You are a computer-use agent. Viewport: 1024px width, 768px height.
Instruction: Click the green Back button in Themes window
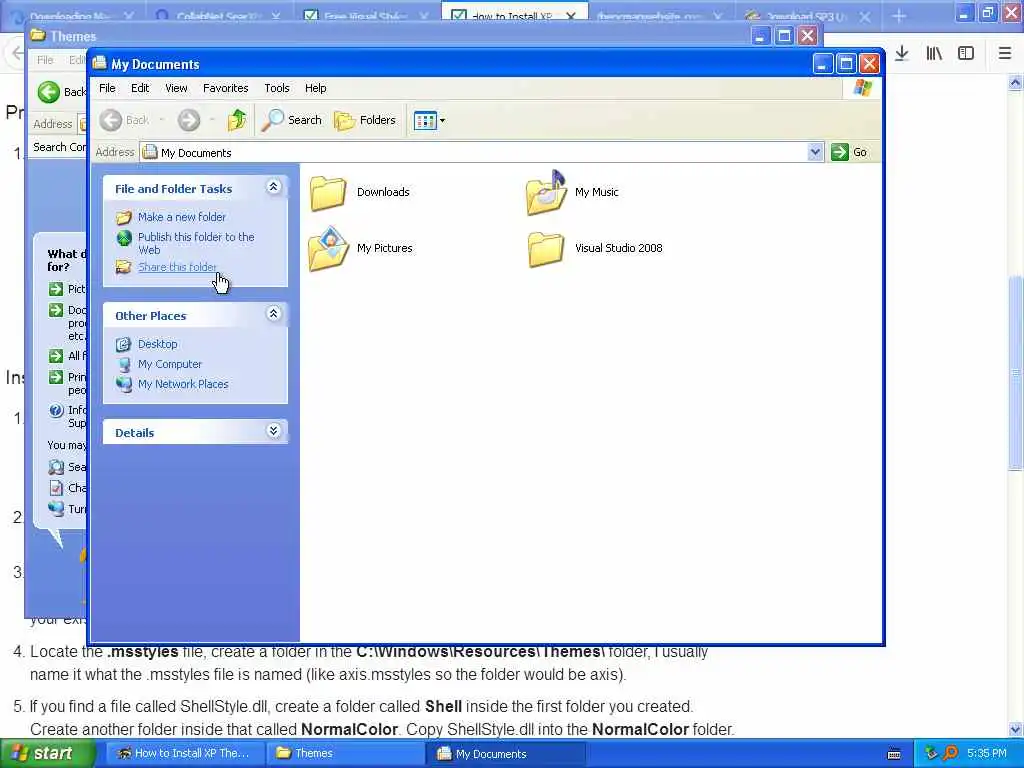tap(48, 92)
